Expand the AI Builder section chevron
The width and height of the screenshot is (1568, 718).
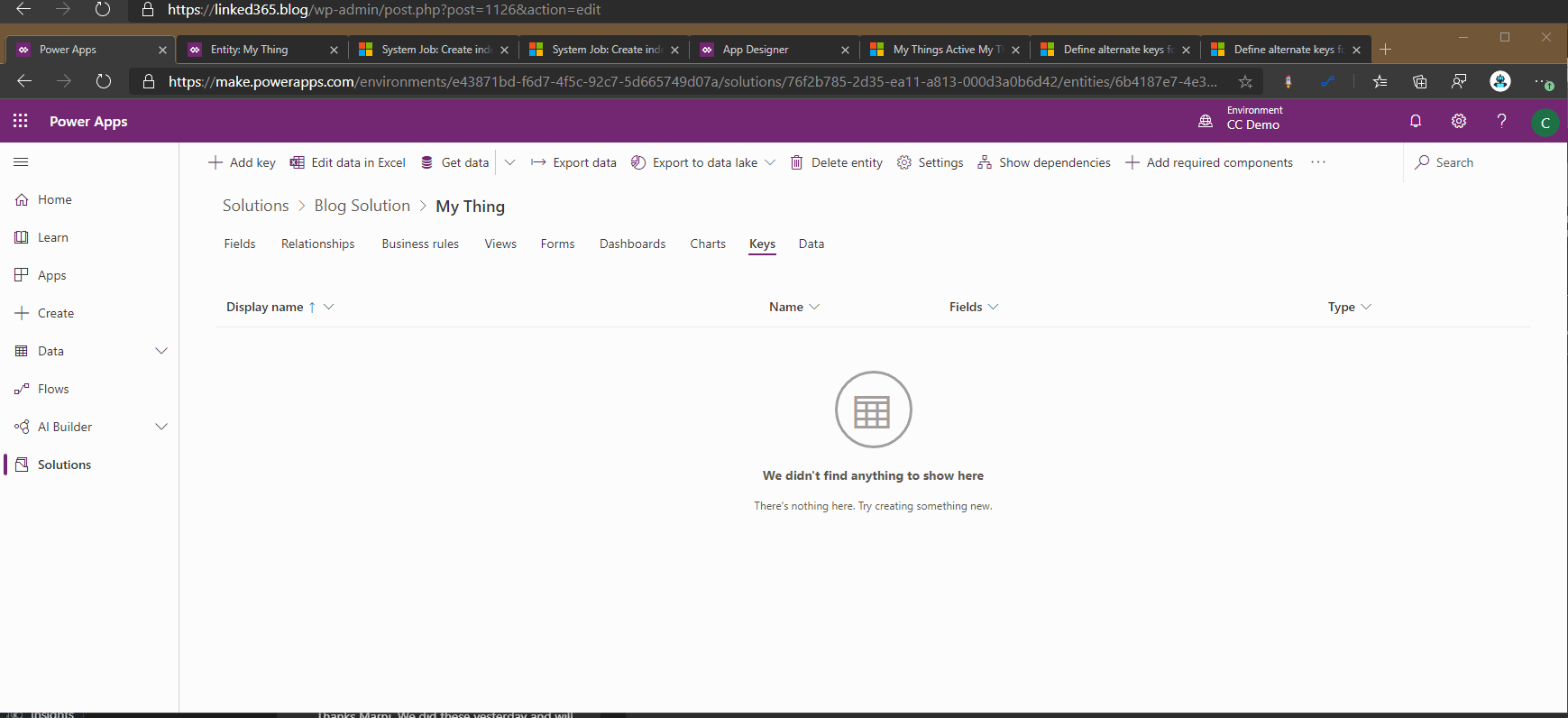click(161, 427)
